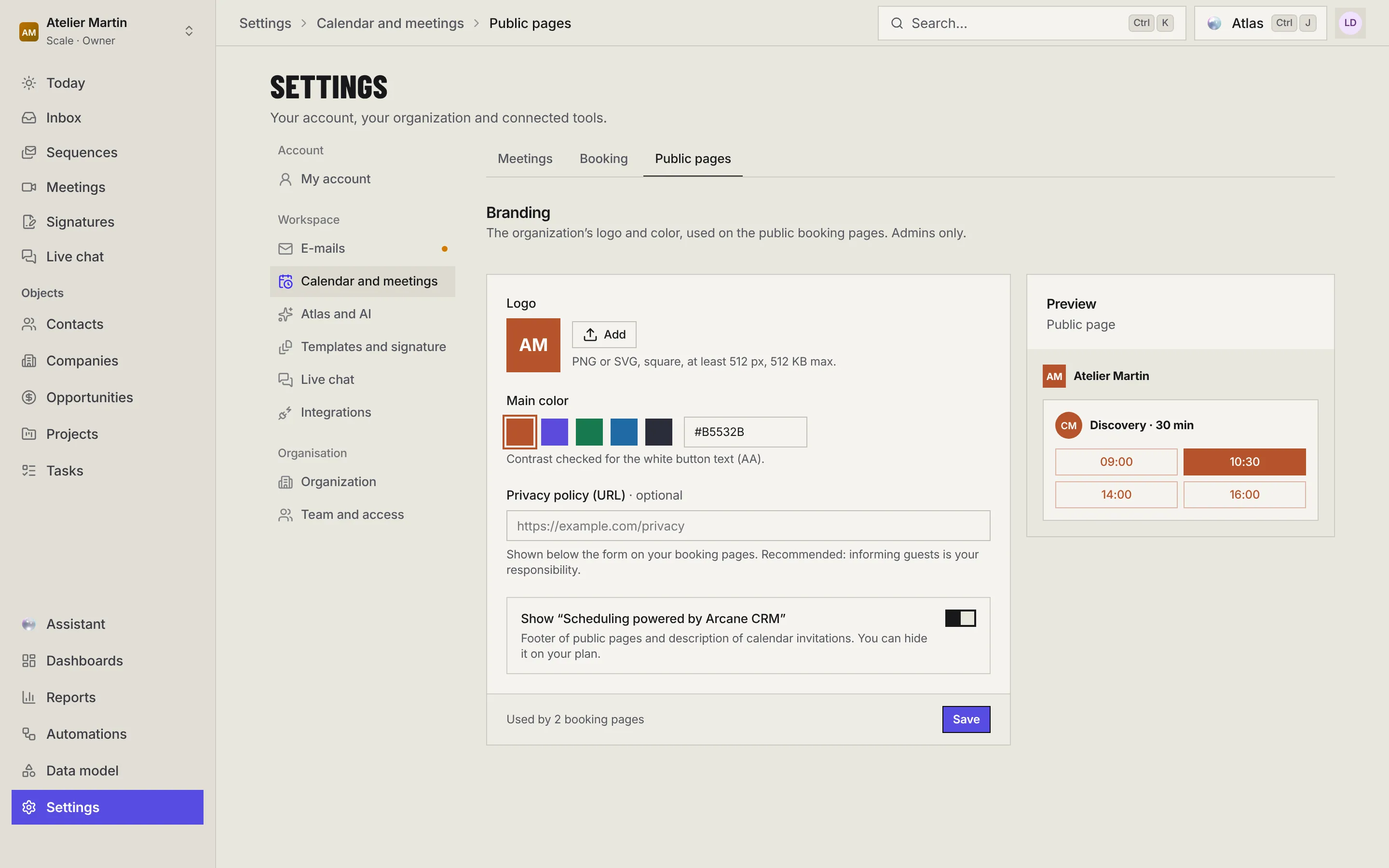
Task: Click the Add logo upload button
Action: click(604, 335)
